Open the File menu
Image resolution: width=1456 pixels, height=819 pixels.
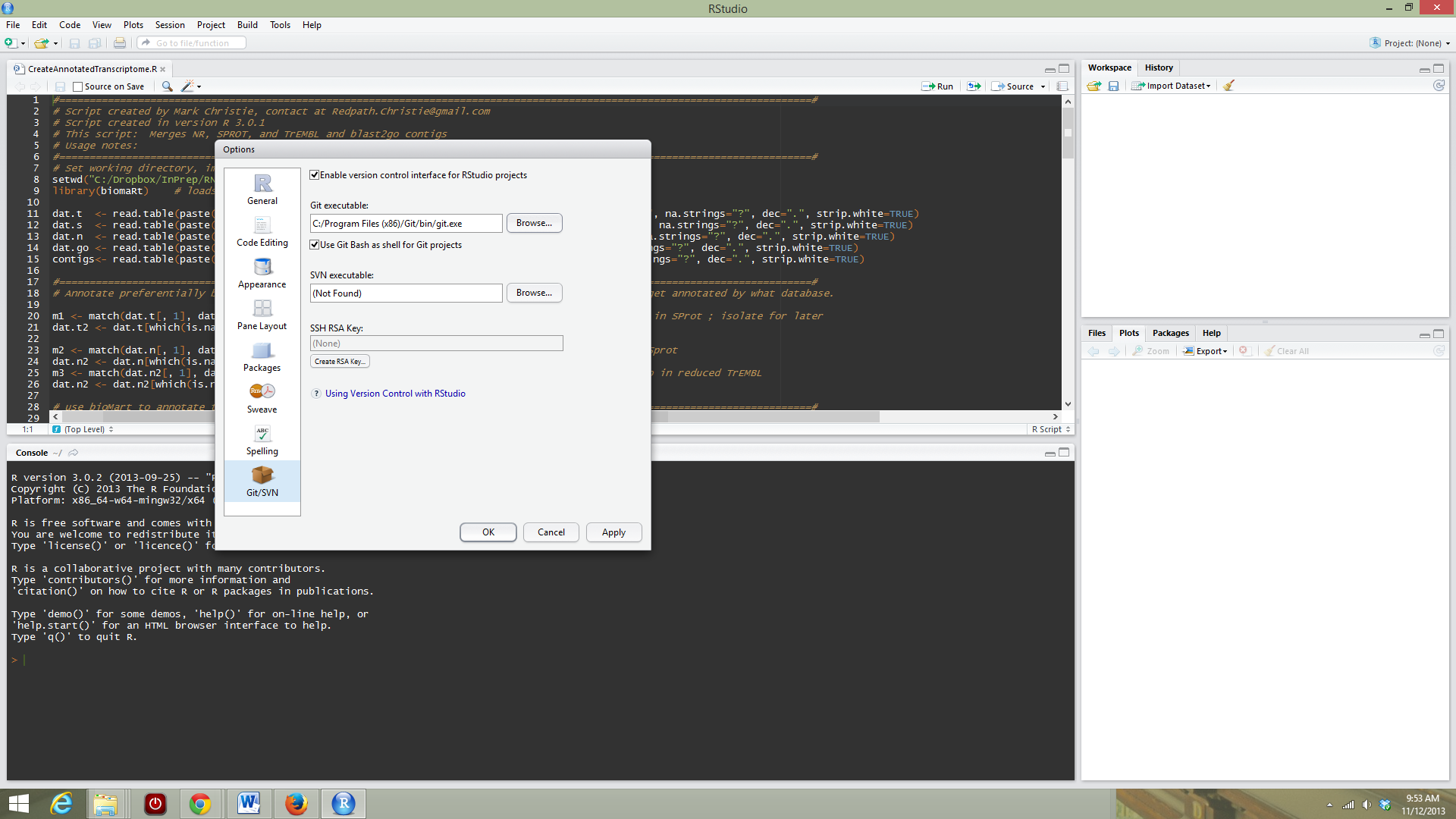tap(13, 25)
